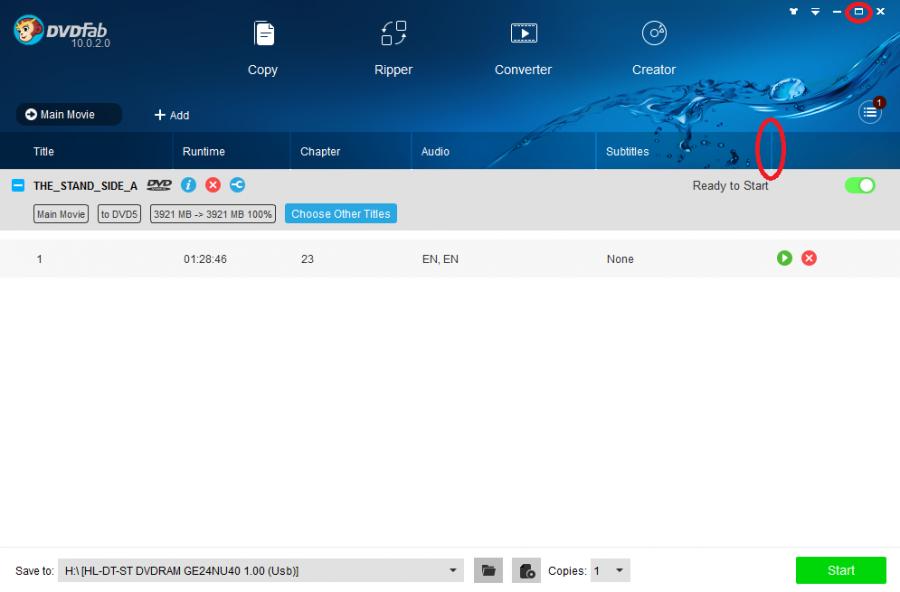Remove source with red X next to title name
Viewport: 900px width, 592px height.
click(x=213, y=185)
